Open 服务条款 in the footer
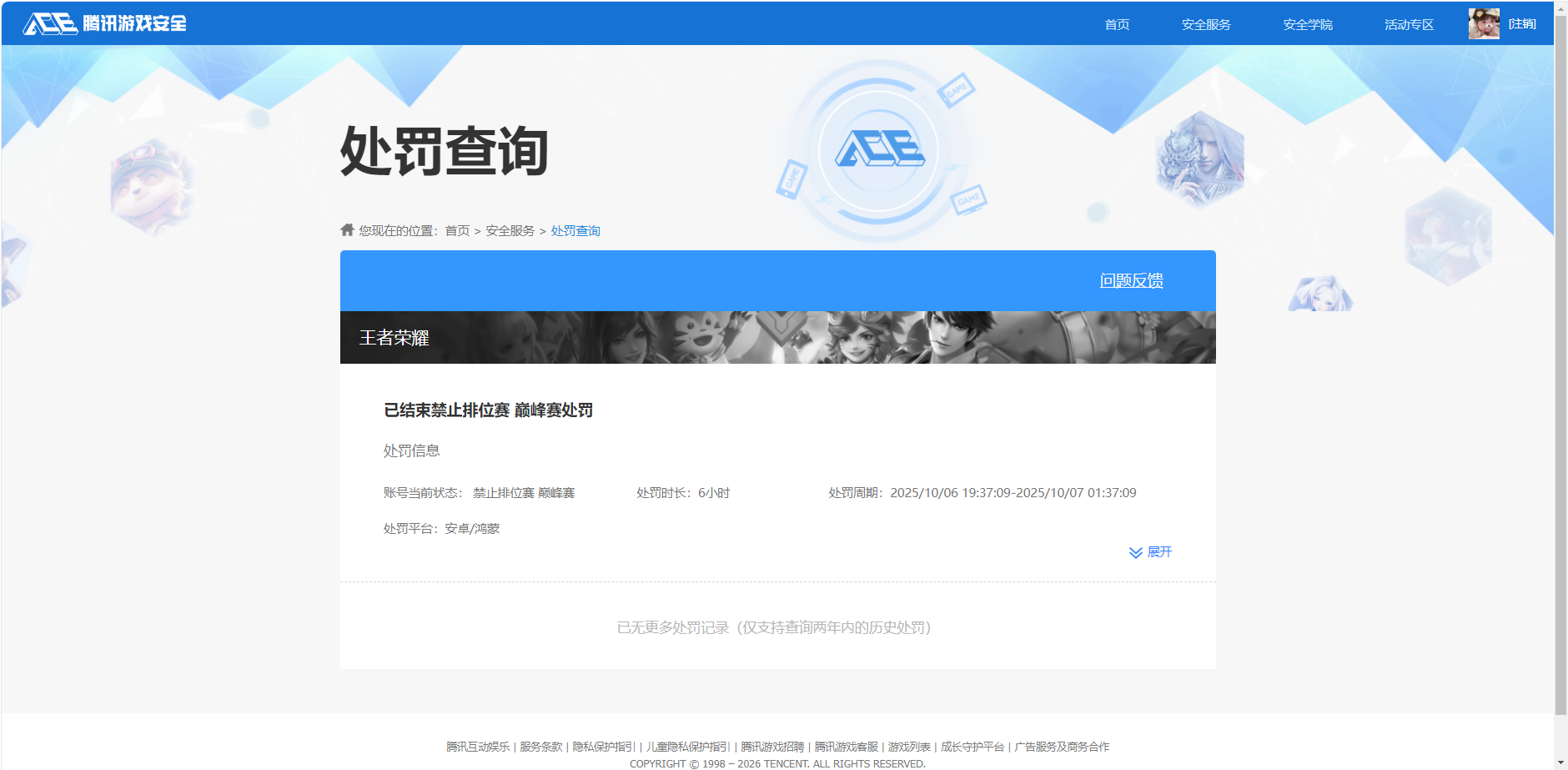Image resolution: width=1568 pixels, height=770 pixels. pyautogui.click(x=539, y=747)
